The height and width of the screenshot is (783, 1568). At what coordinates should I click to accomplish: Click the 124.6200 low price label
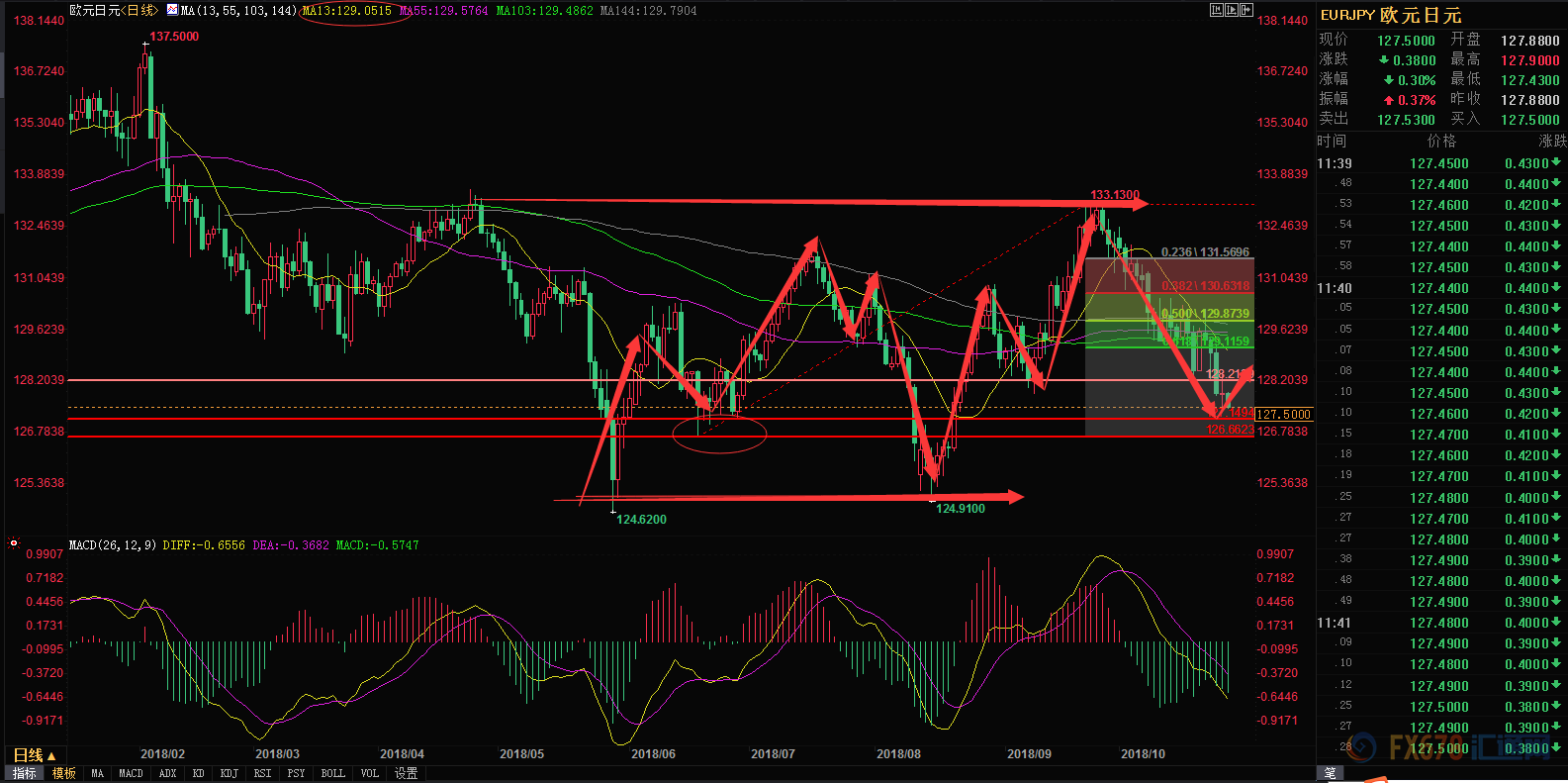click(x=641, y=520)
